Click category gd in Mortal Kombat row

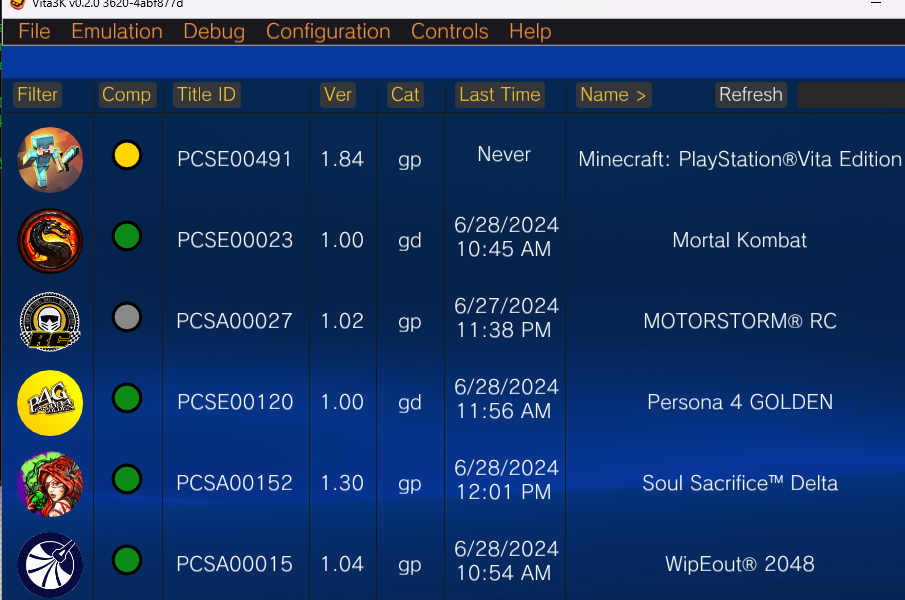[410, 241]
